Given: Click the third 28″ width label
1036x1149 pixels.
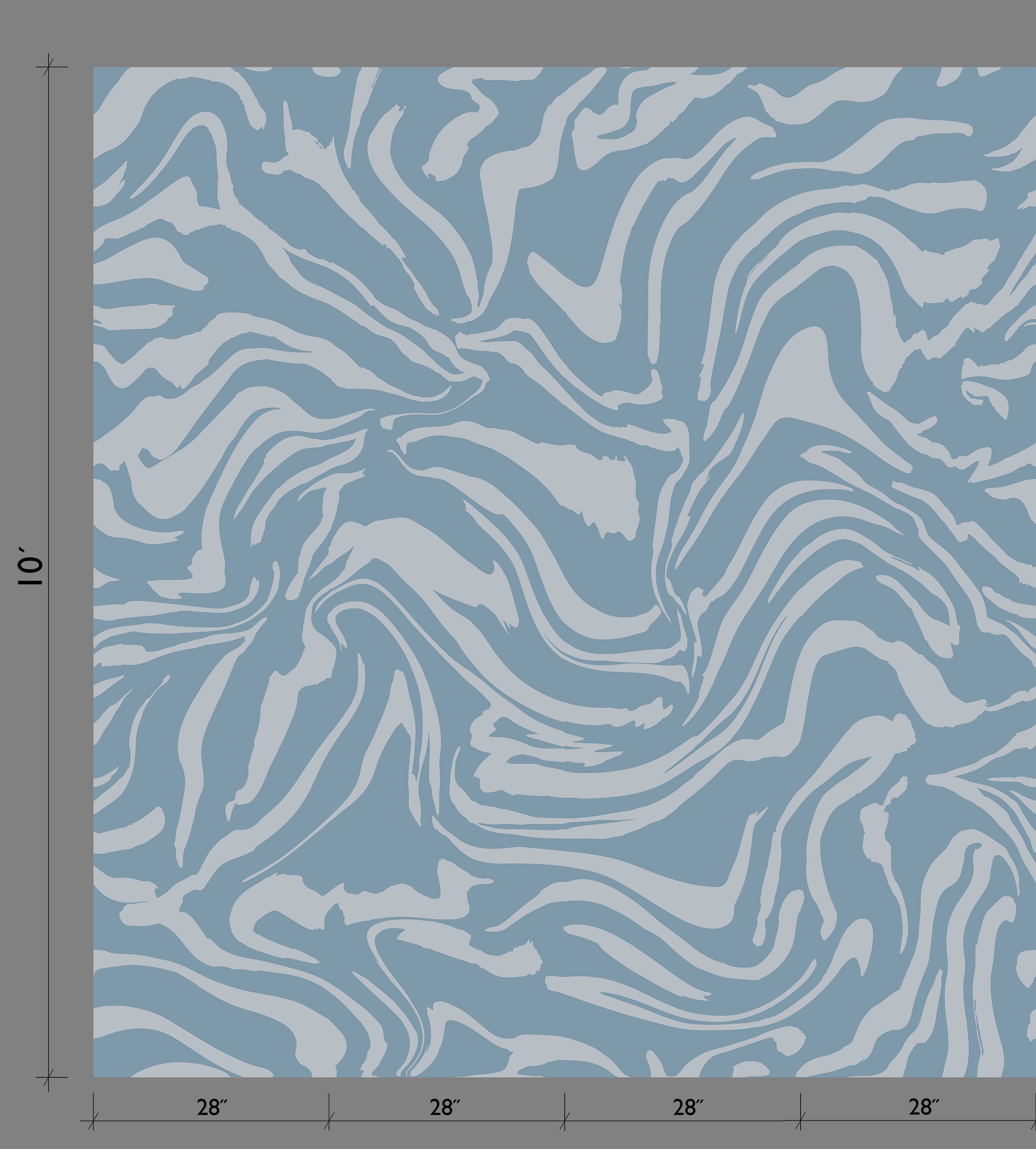Looking at the screenshot, I should 688,1107.
